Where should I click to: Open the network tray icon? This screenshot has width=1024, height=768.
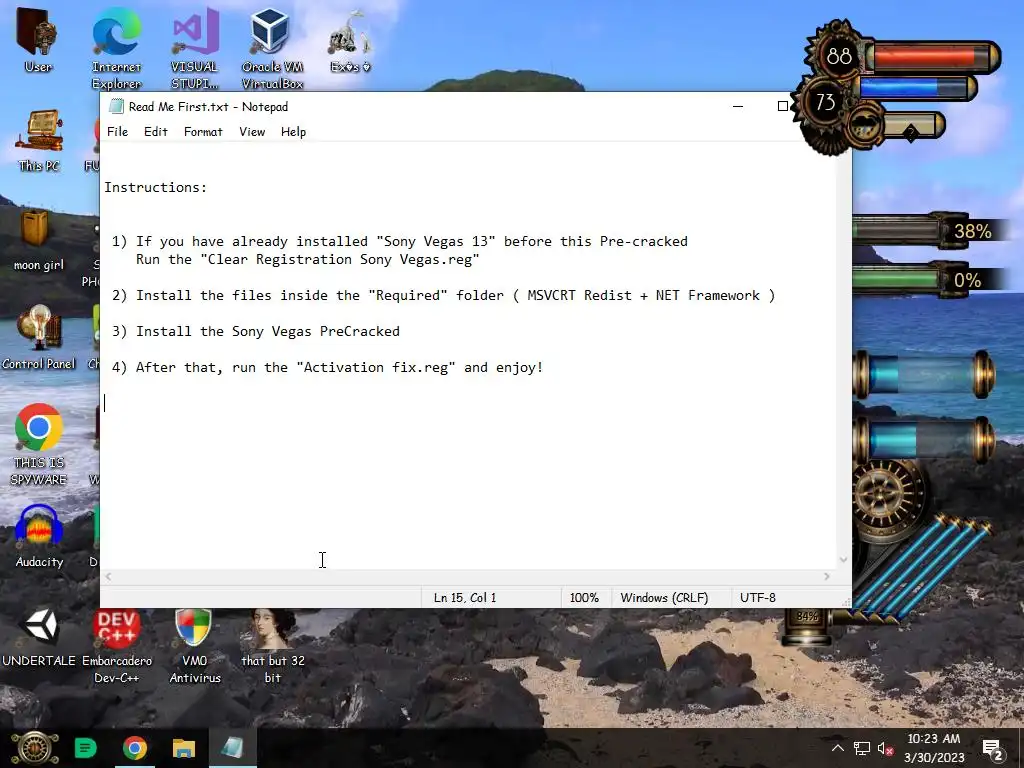coord(861,748)
